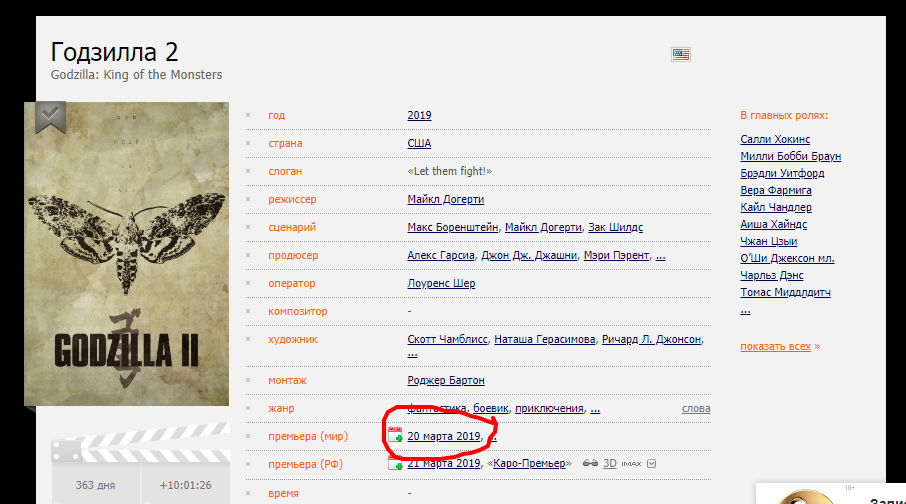
Task: Click the calendar icon beside Russian premiere date
Action: (395, 463)
